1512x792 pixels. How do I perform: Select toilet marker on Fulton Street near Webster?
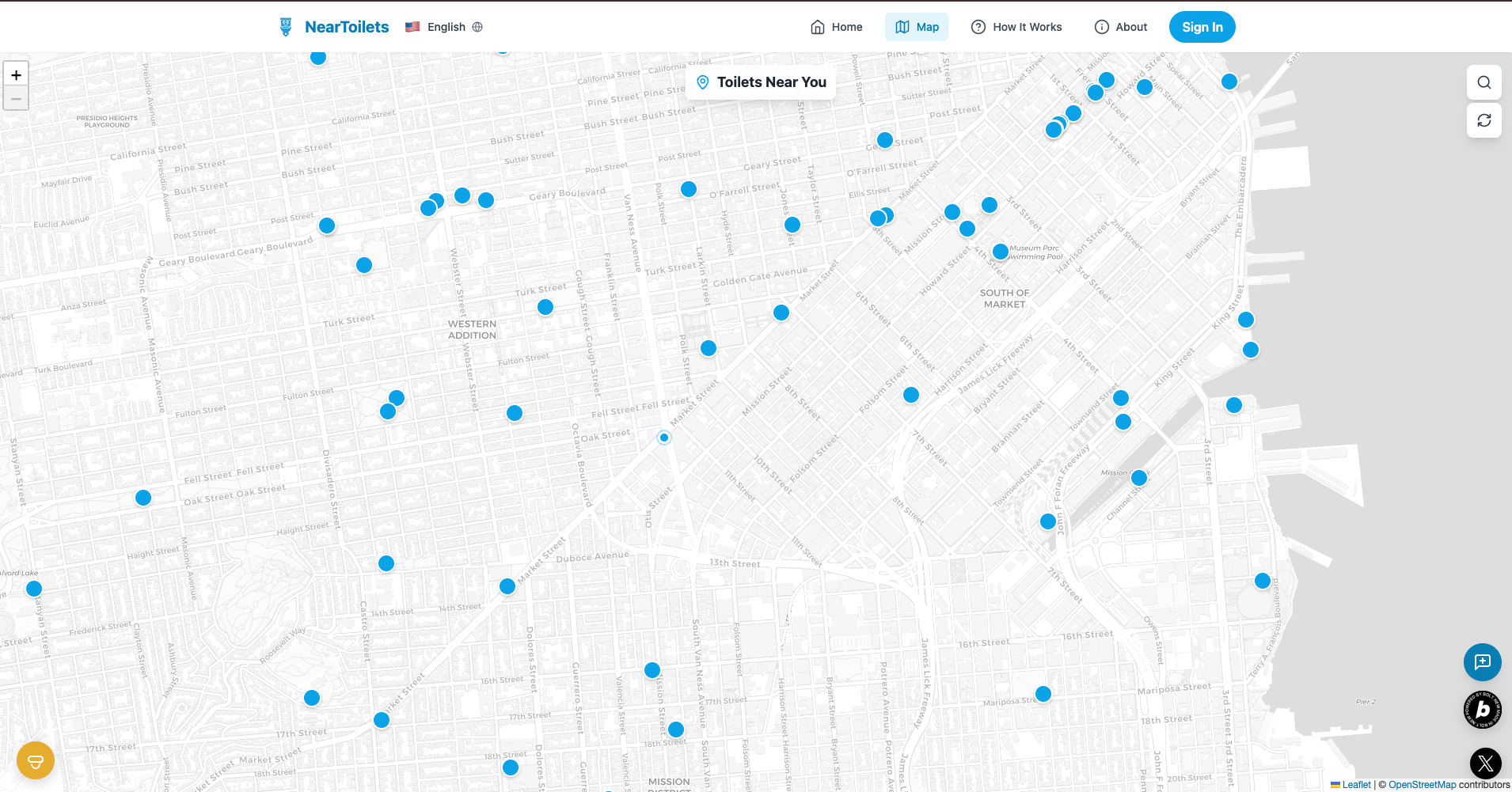[x=515, y=413]
